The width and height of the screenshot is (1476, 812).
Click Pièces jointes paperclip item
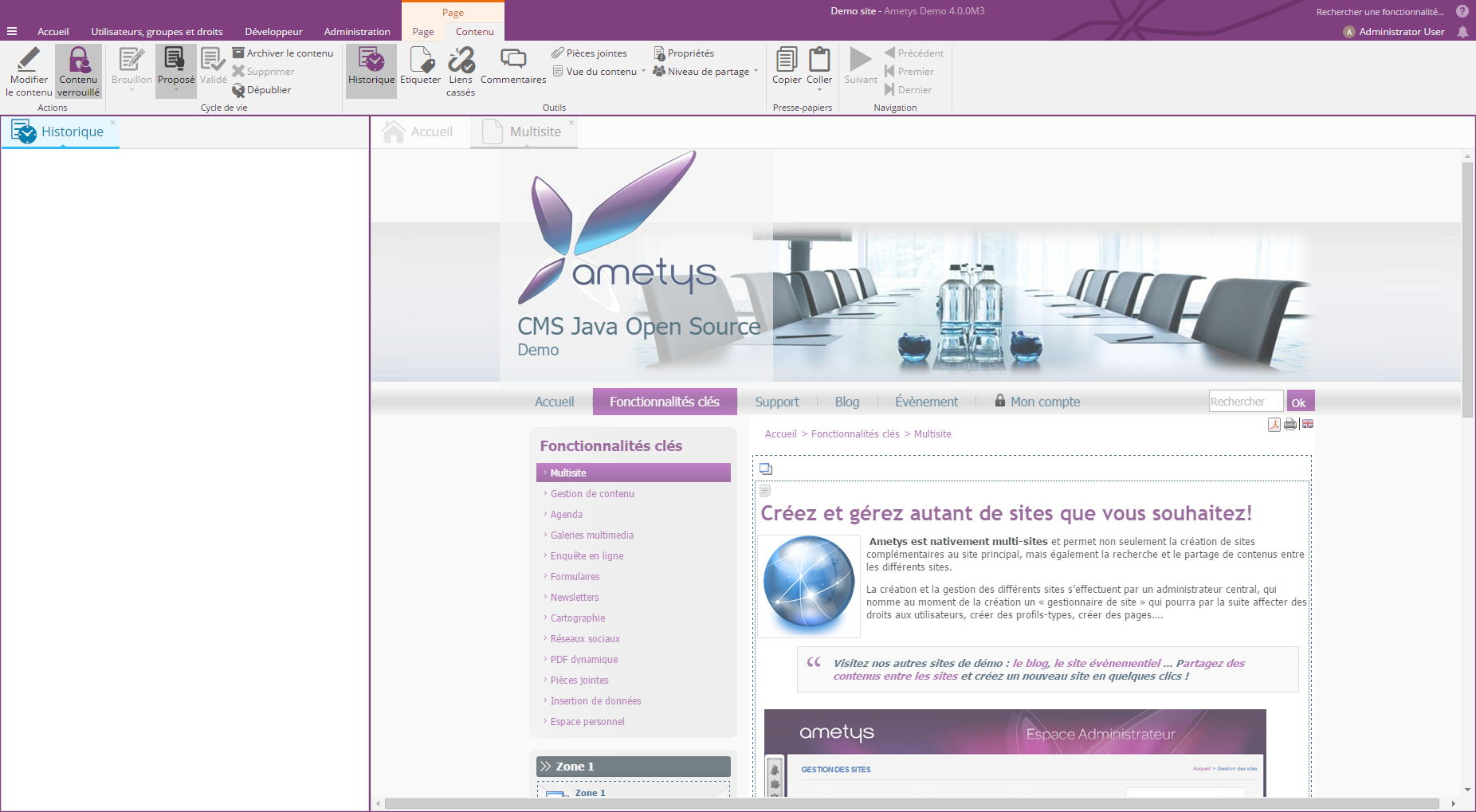point(589,53)
